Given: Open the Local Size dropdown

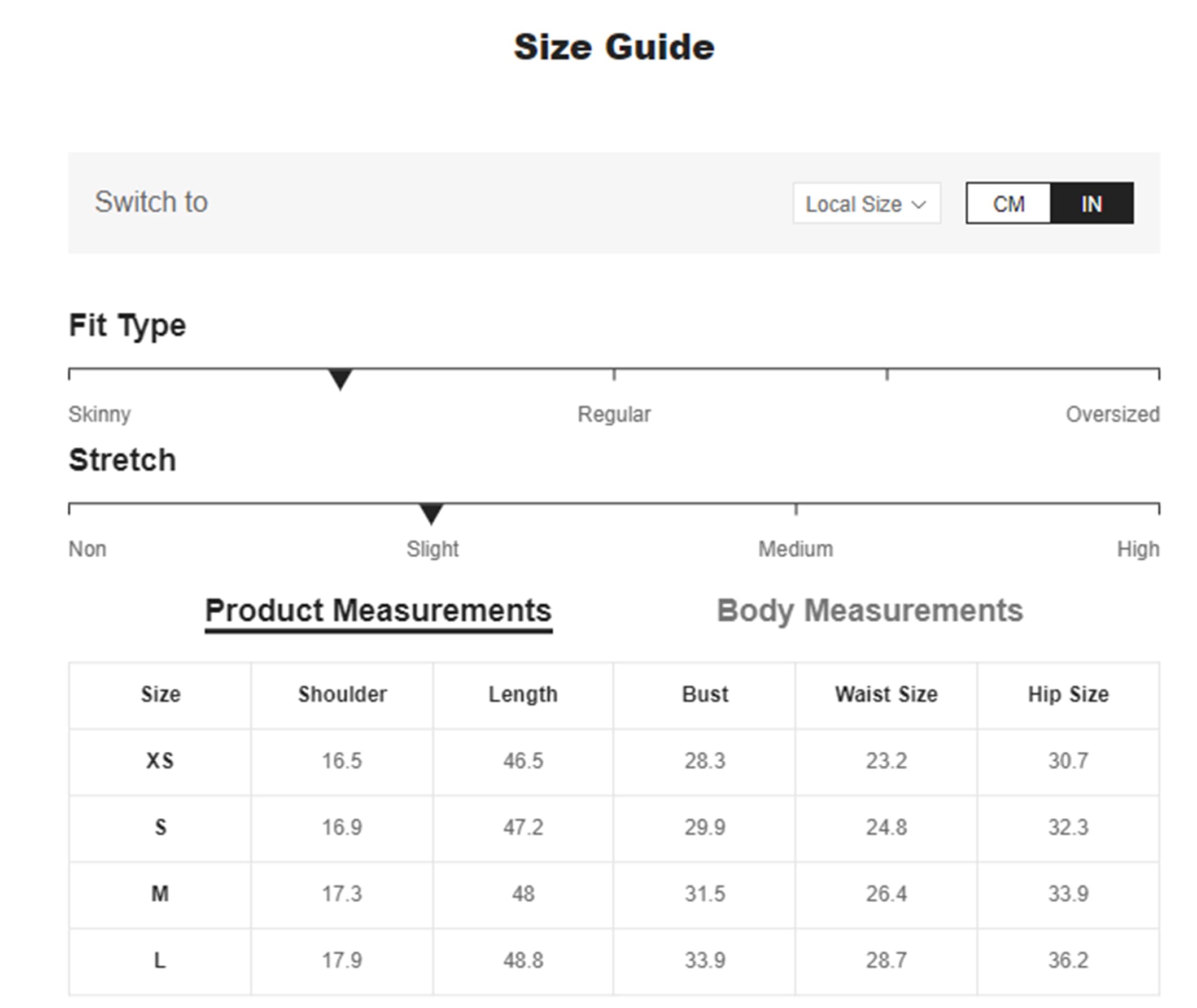Looking at the screenshot, I should pyautogui.click(x=866, y=203).
